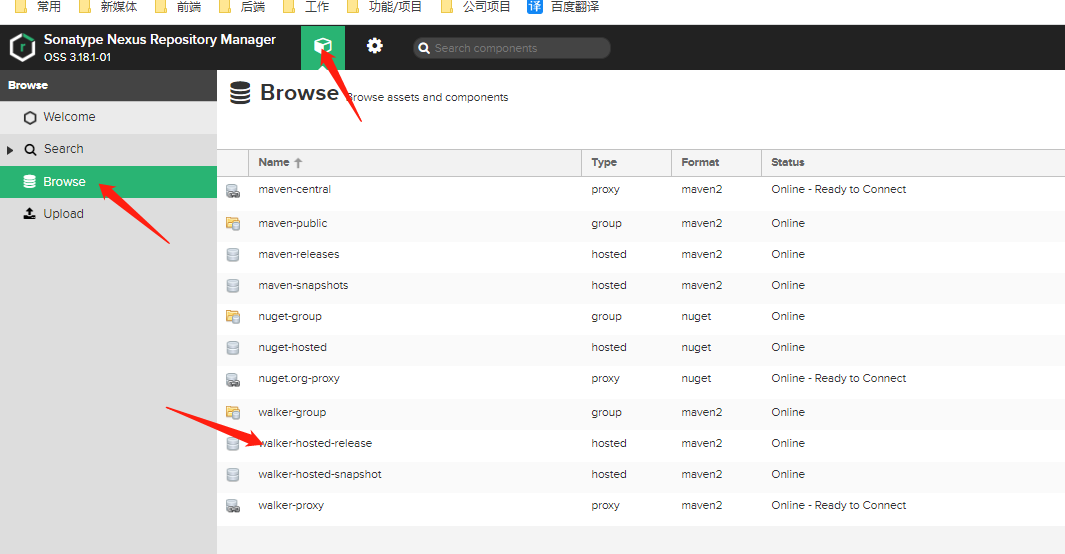Sort by the Format column header
The width and height of the screenshot is (1065, 554).
tap(717, 162)
